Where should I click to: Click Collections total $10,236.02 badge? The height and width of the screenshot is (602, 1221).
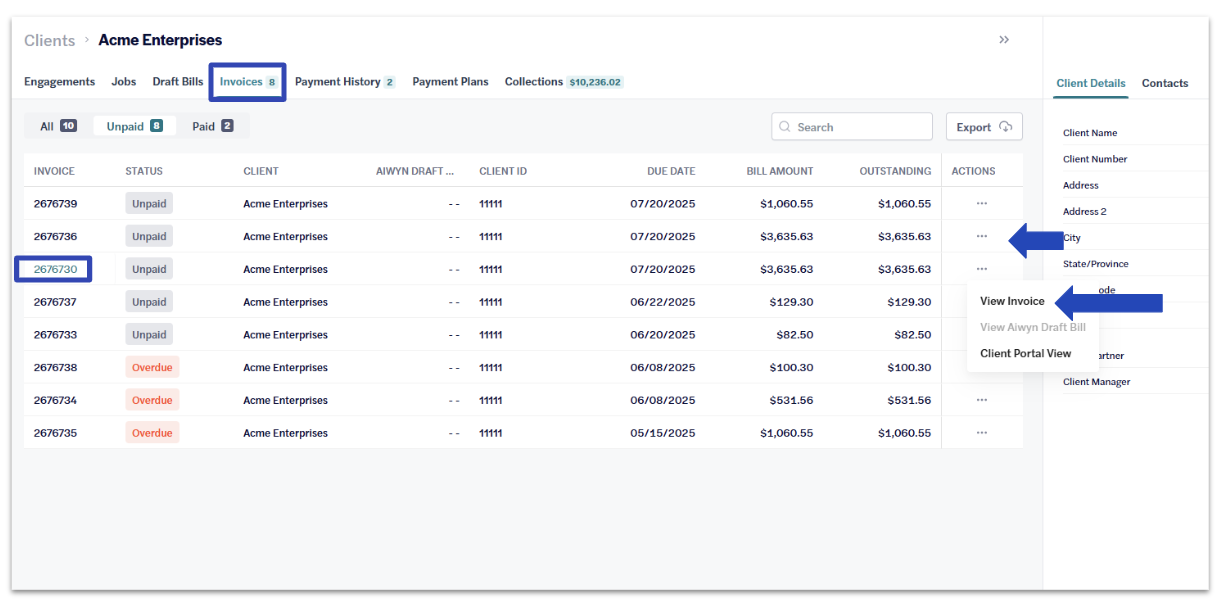coord(595,82)
